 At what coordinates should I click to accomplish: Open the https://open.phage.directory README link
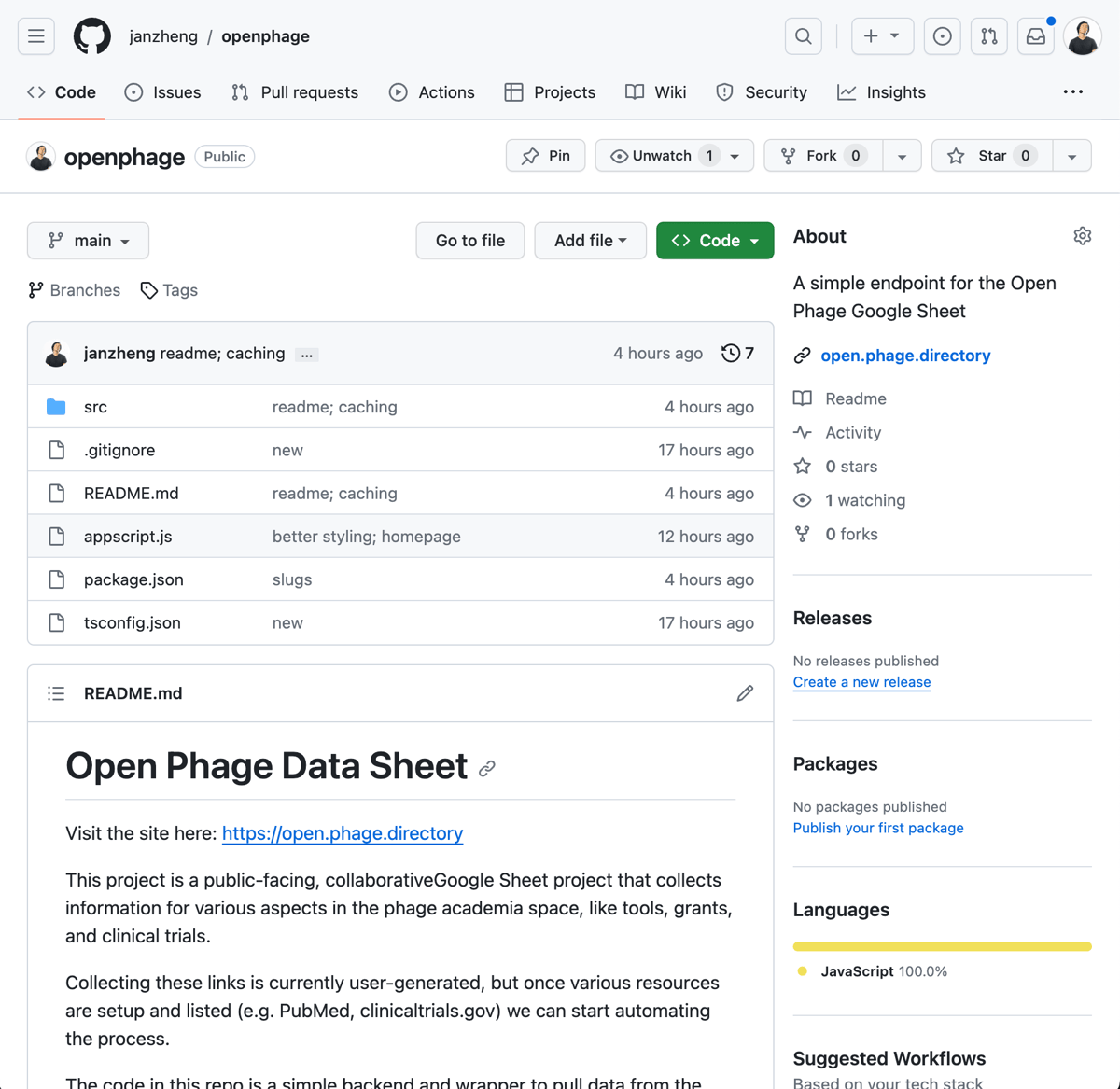(343, 833)
